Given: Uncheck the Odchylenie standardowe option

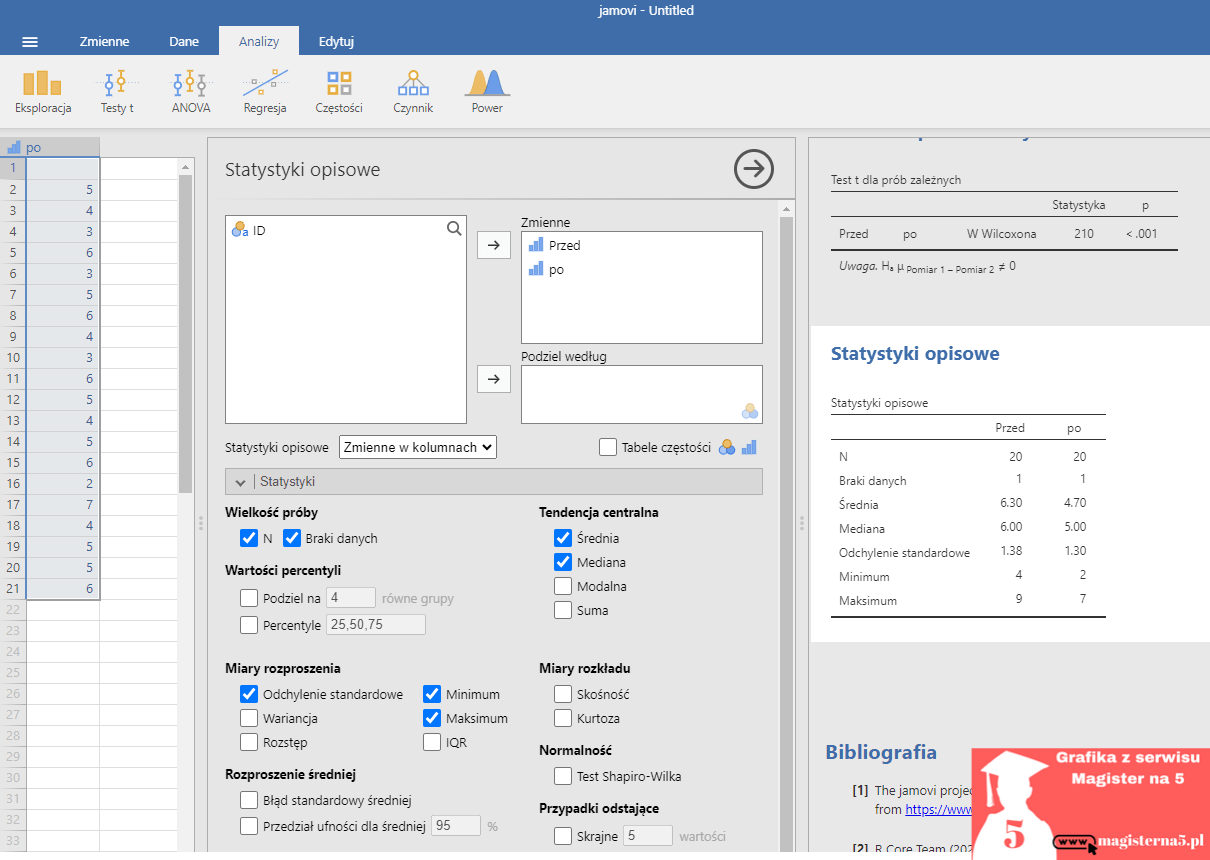Looking at the screenshot, I should [x=249, y=694].
